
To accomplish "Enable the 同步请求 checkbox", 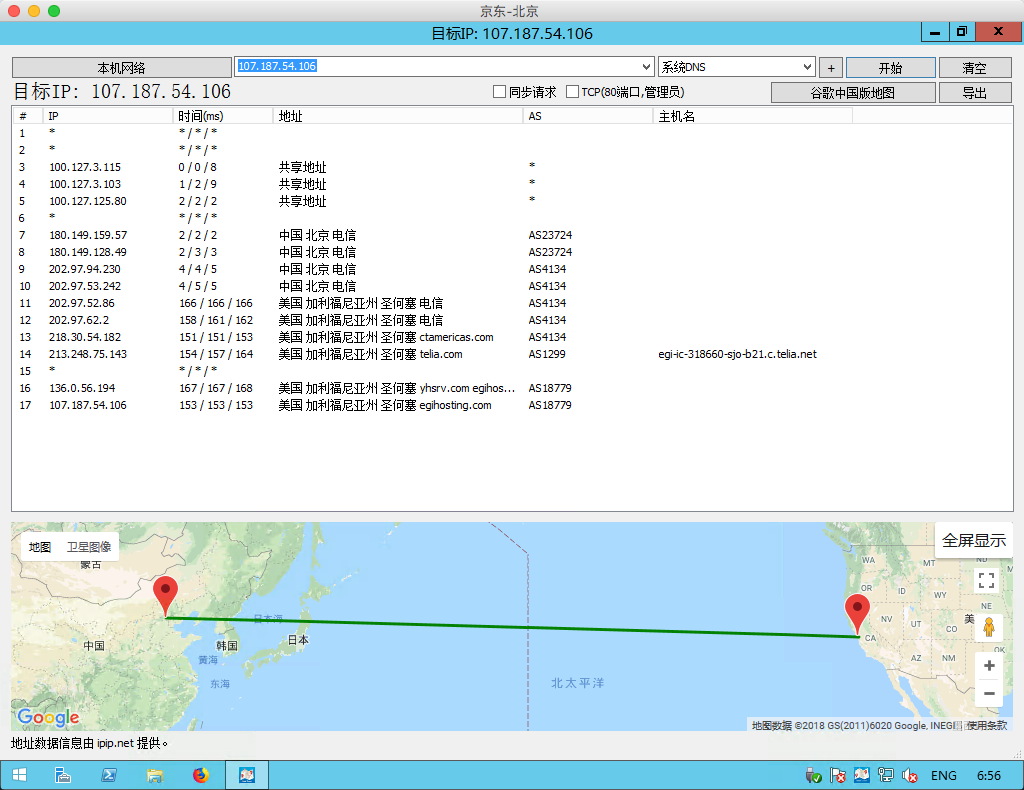I will (x=499, y=92).
